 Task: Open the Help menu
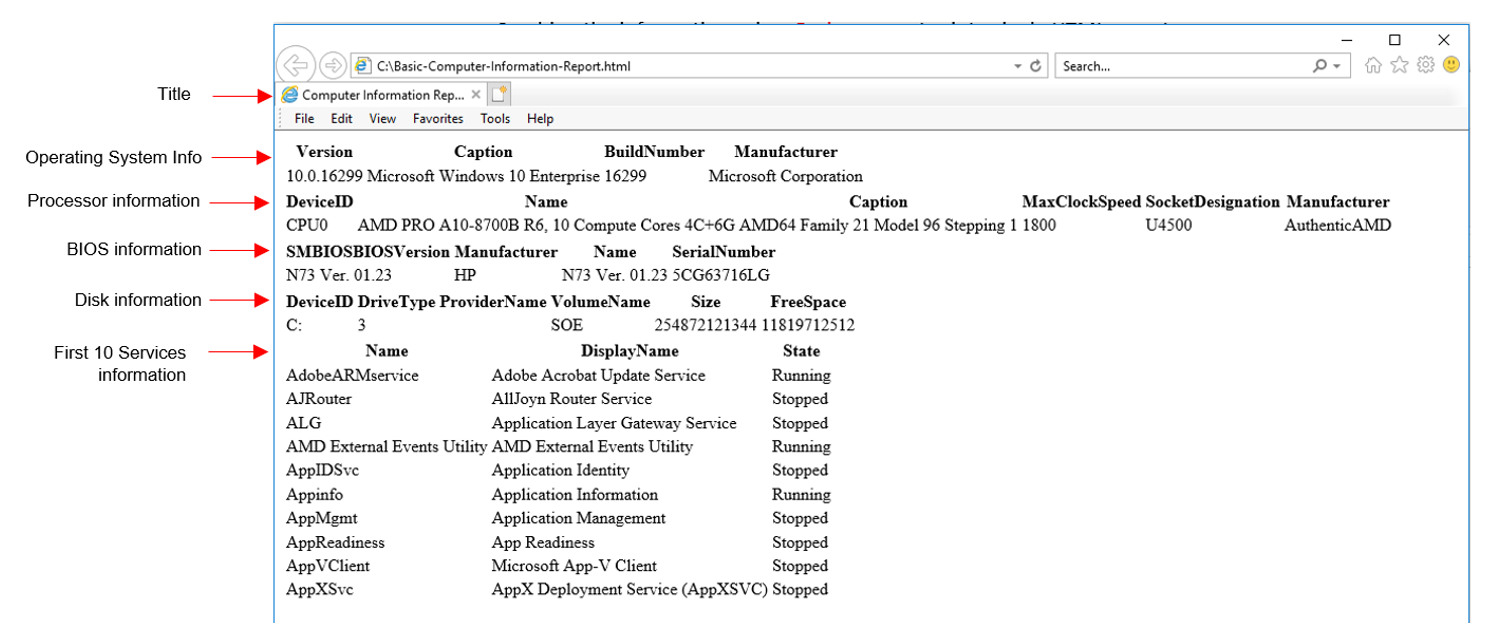[x=540, y=118]
